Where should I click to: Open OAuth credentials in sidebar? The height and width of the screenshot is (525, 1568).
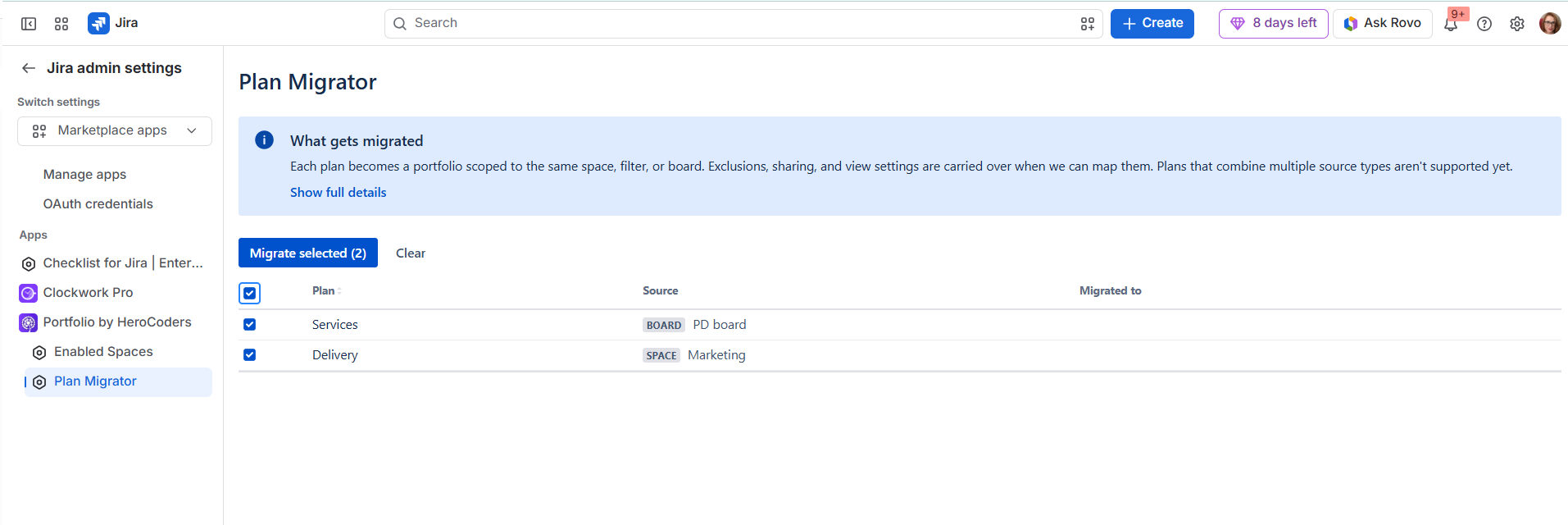click(98, 204)
